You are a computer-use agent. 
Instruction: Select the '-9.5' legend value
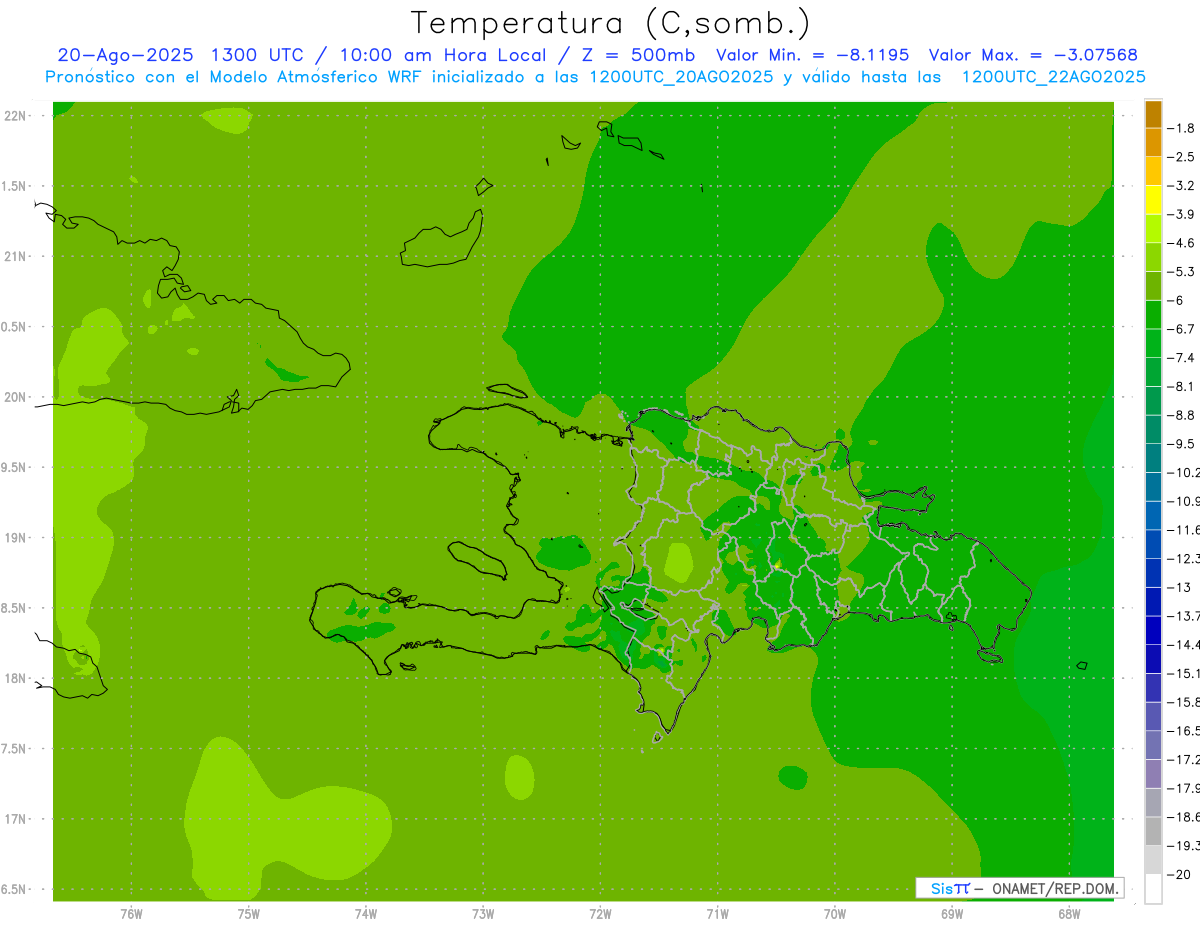pos(1181,444)
